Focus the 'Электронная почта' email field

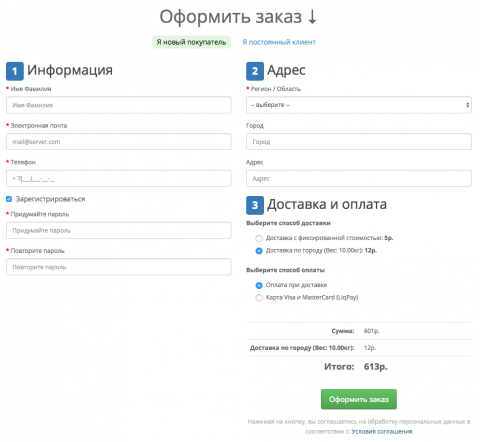[x=119, y=142]
